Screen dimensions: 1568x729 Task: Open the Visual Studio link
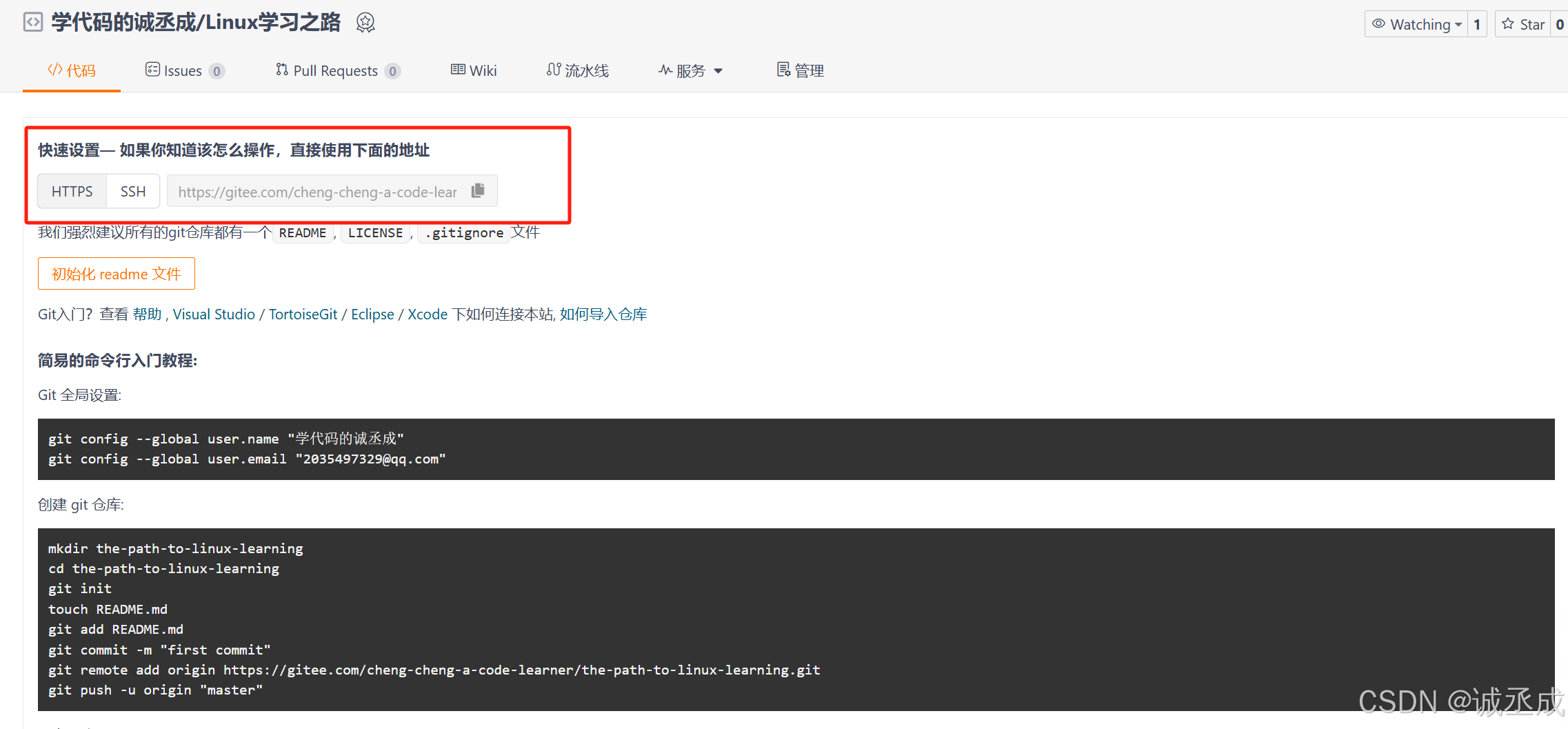tap(214, 314)
